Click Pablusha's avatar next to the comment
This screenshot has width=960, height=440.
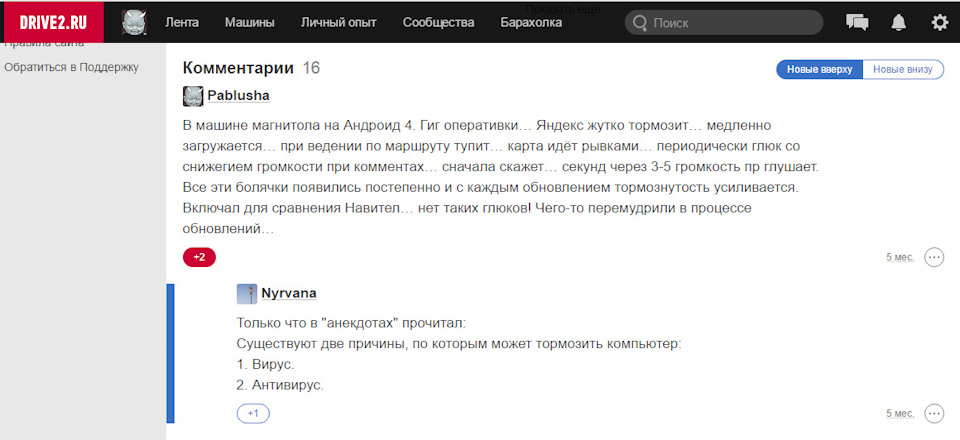[x=193, y=96]
